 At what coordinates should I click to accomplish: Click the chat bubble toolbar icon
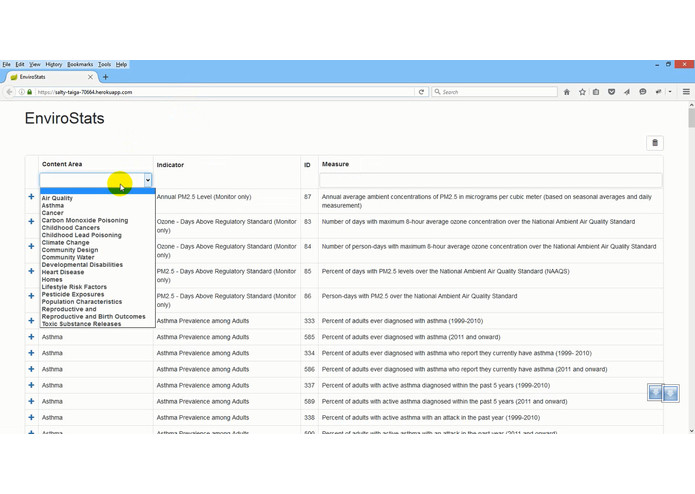643,92
